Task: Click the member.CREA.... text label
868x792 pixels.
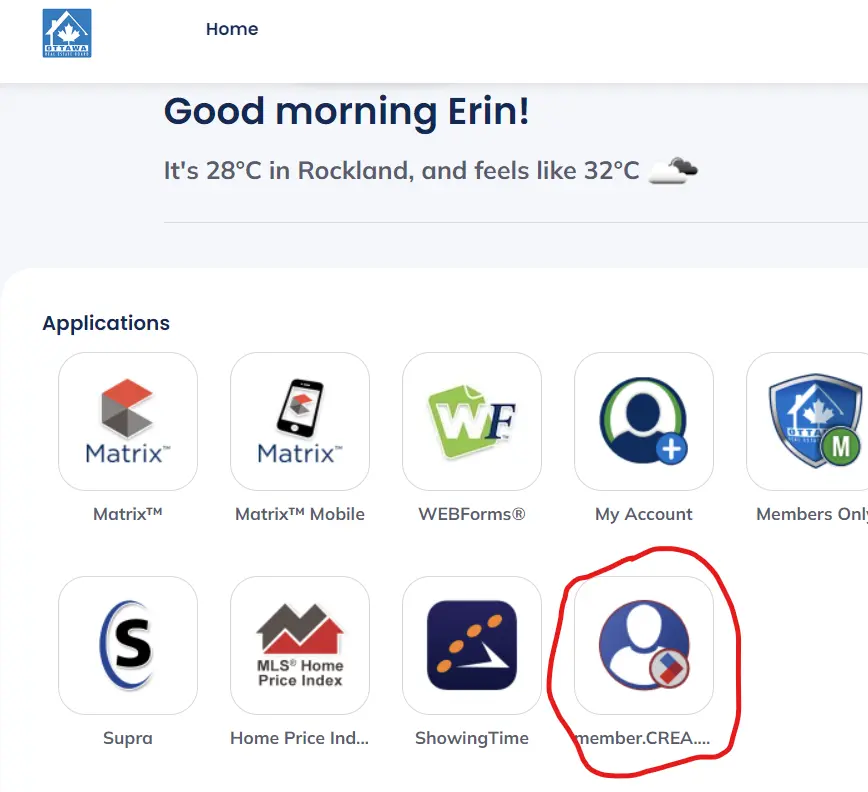Action: tap(644, 738)
